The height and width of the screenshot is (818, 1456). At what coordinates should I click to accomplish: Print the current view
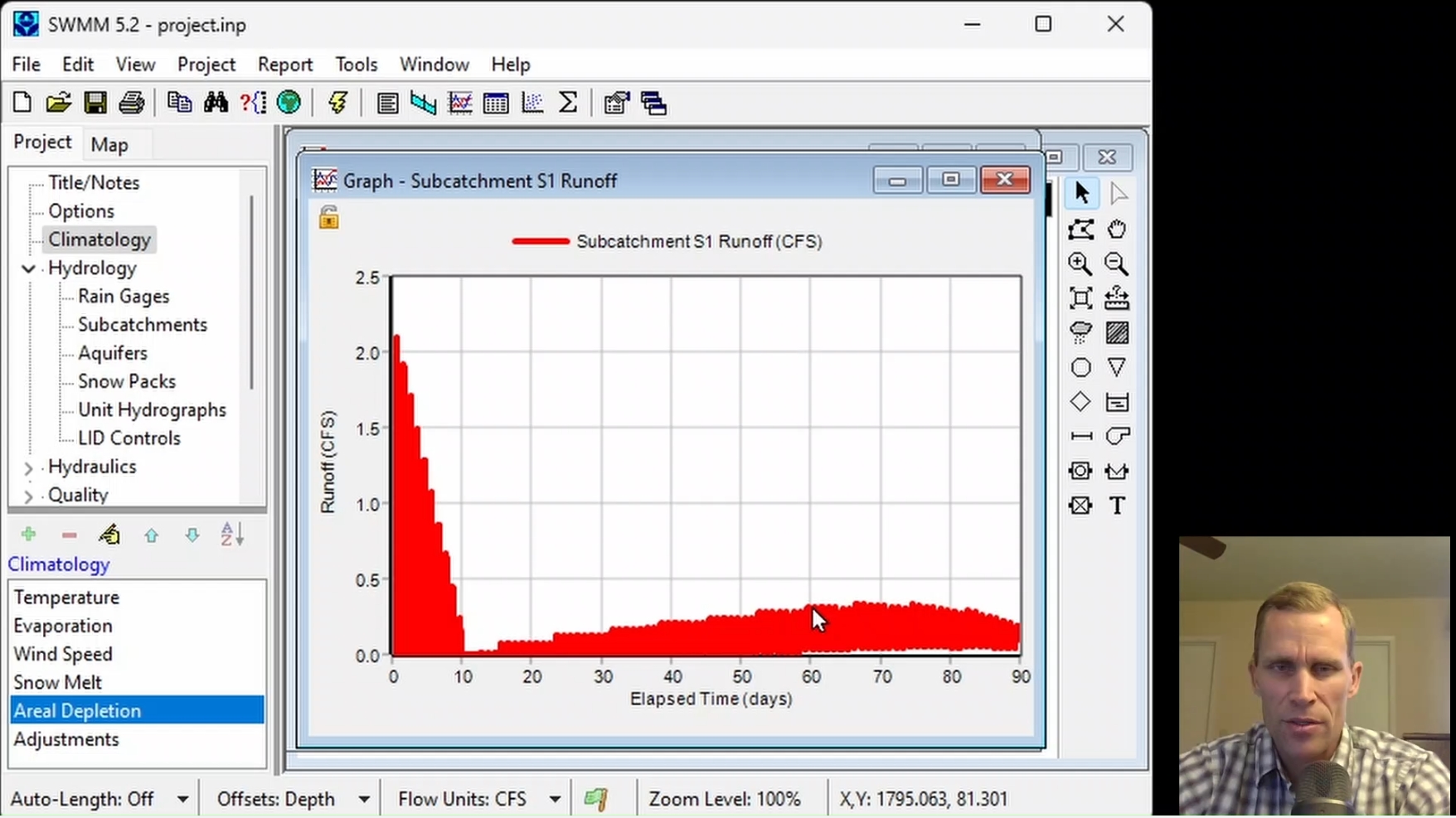click(132, 103)
